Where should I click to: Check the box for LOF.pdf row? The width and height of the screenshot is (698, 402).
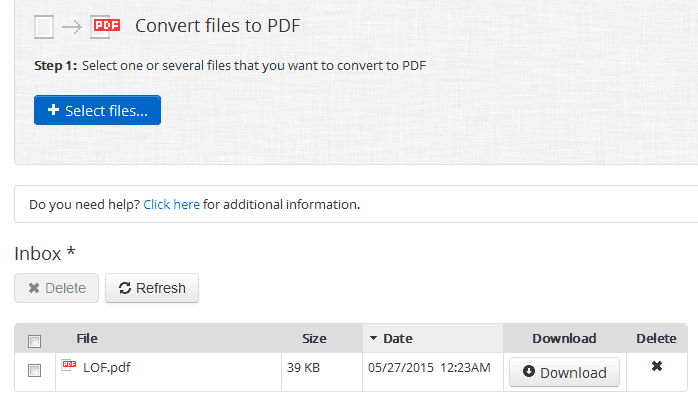(x=34, y=370)
